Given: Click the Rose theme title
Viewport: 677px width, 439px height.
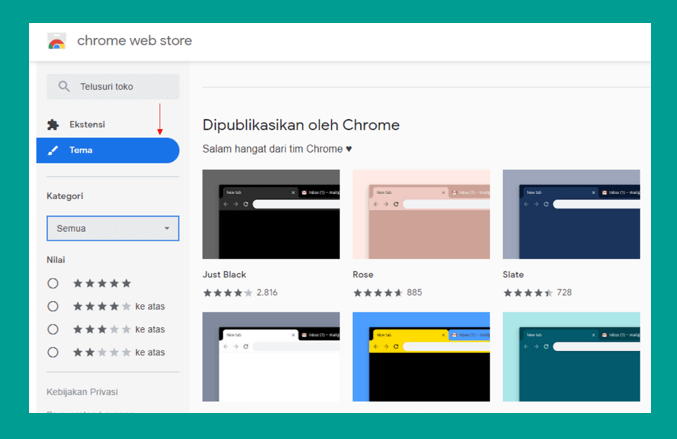Looking at the screenshot, I should [x=363, y=275].
